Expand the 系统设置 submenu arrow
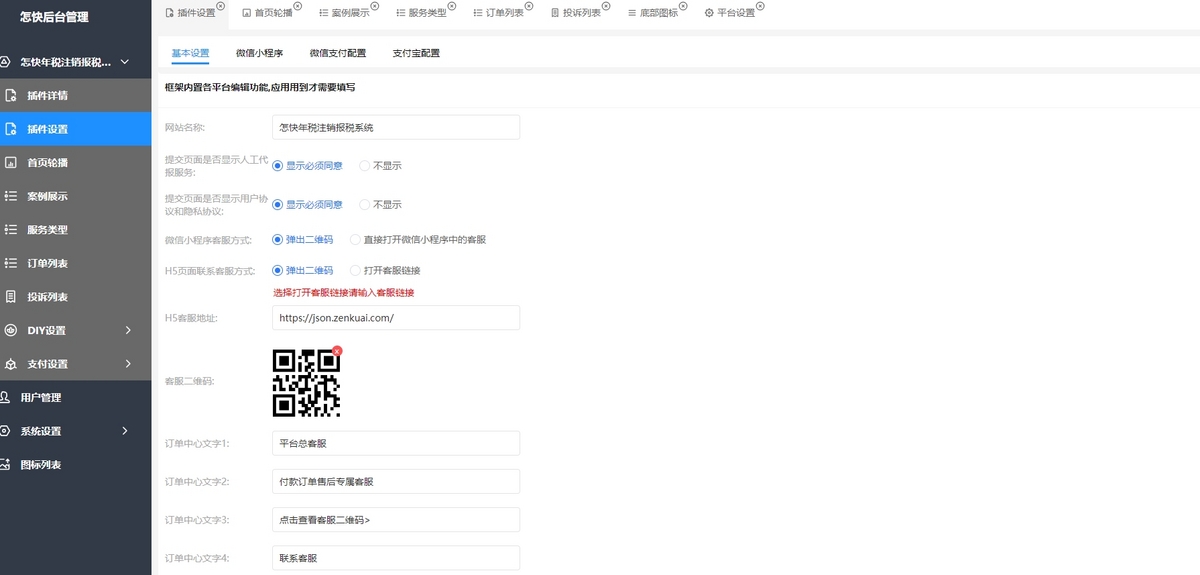1200x575 pixels. click(125, 431)
